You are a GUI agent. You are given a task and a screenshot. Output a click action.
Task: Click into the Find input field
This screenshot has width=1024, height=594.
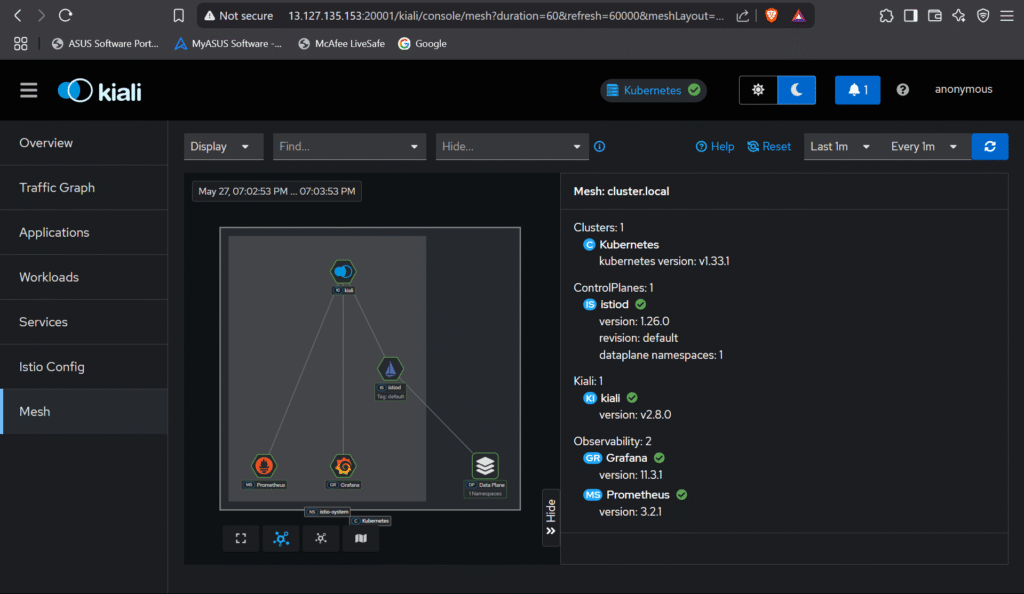click(x=338, y=147)
